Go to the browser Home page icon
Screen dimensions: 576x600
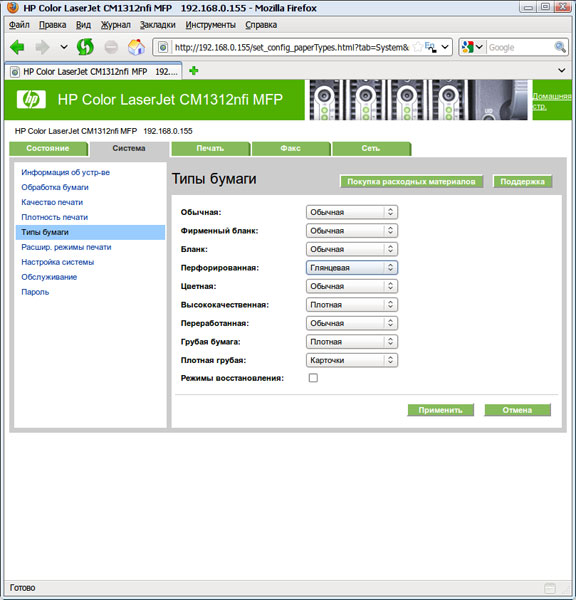pyautogui.click(x=136, y=47)
